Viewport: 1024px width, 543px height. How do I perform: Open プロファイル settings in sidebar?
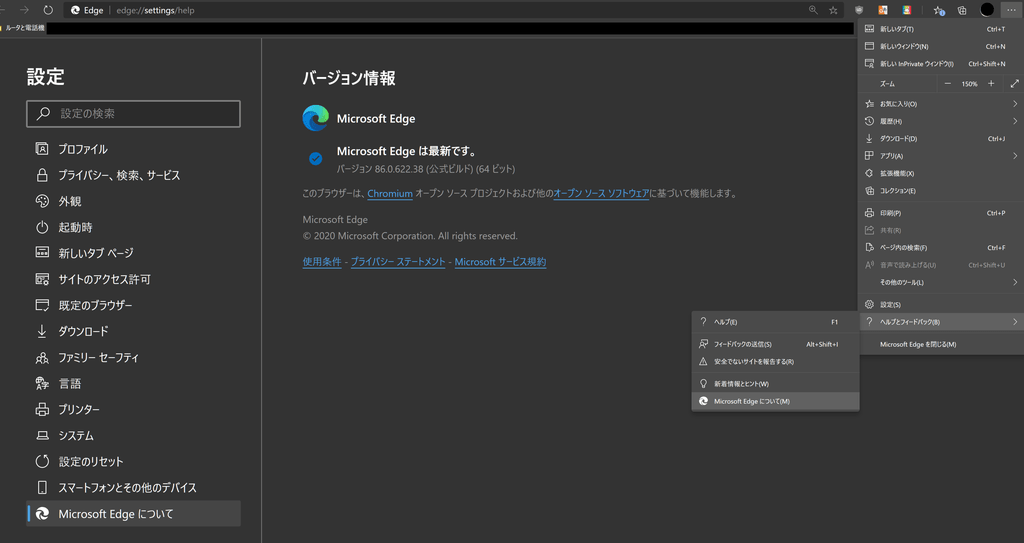click(x=133, y=149)
